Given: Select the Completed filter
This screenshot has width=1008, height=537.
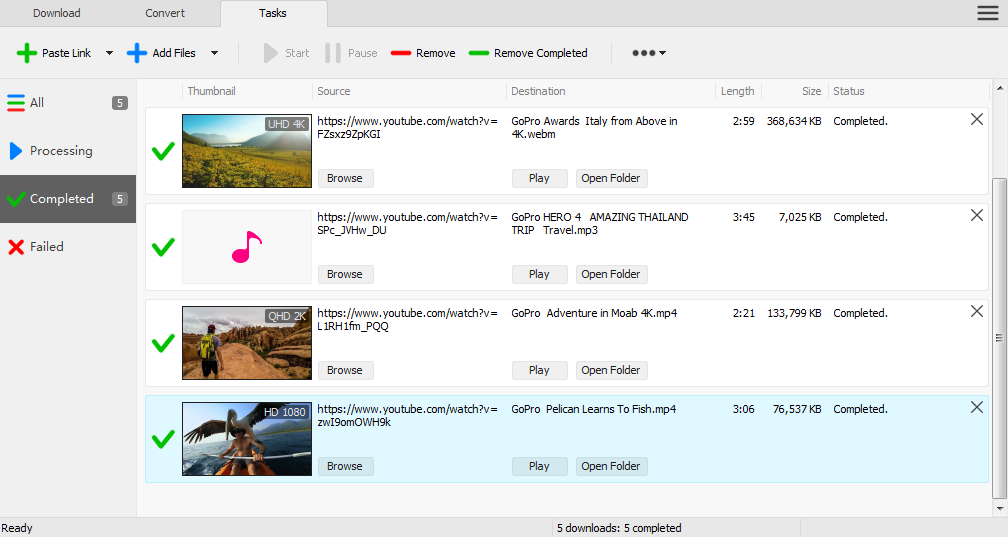Looking at the screenshot, I should [x=68, y=199].
